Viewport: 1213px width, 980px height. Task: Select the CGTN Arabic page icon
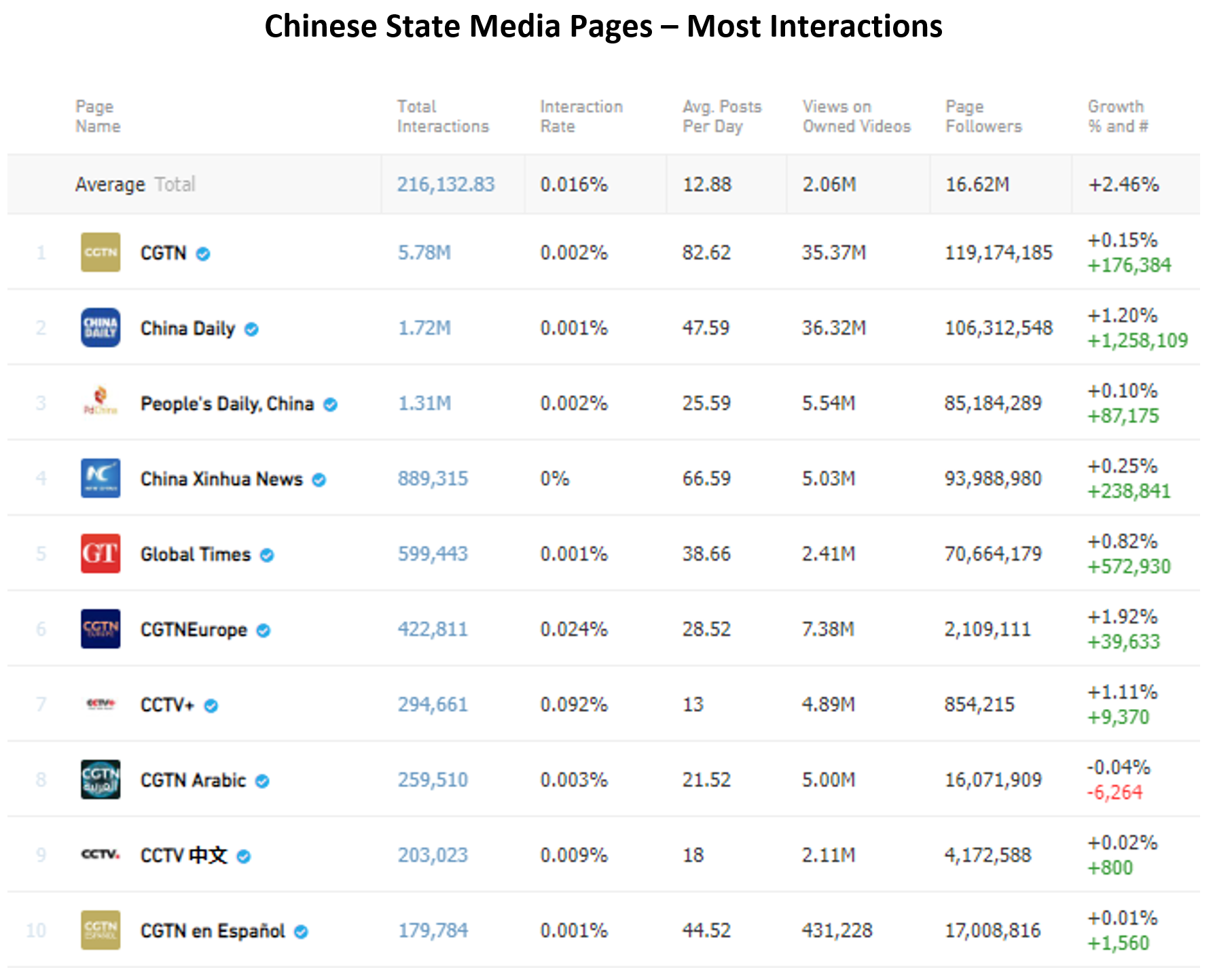(101, 780)
